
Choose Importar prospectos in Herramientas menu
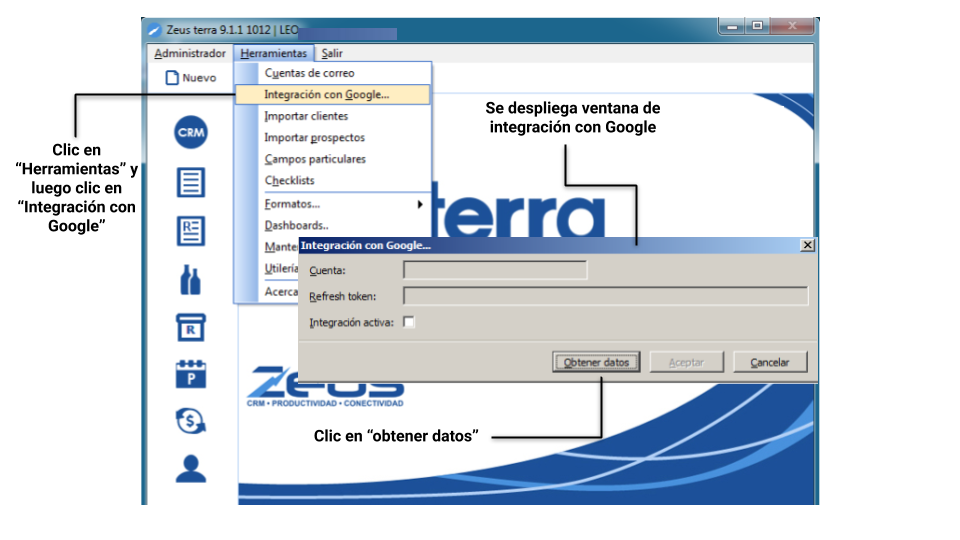click(x=333, y=137)
